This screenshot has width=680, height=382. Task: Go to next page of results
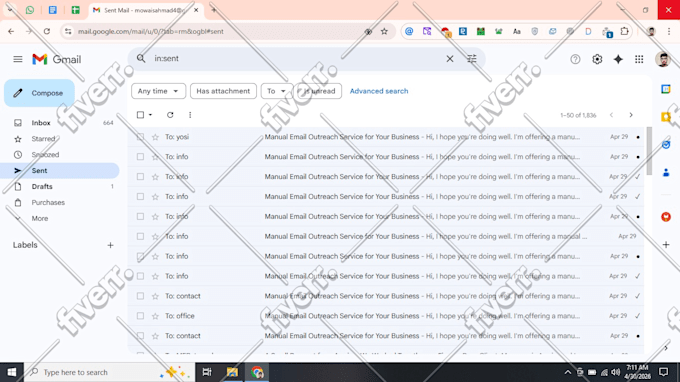click(631, 115)
